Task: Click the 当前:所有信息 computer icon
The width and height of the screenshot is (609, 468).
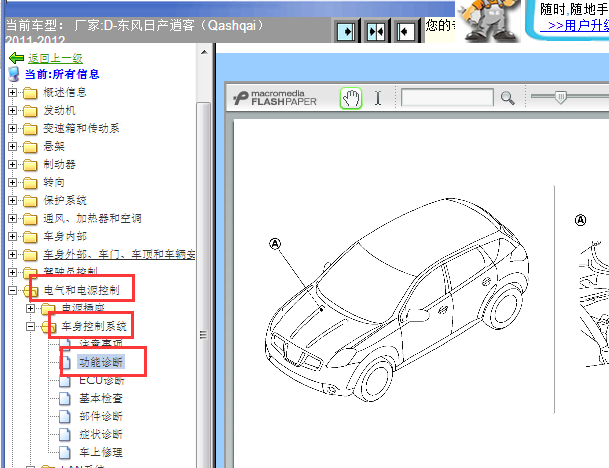Action: click(14, 74)
